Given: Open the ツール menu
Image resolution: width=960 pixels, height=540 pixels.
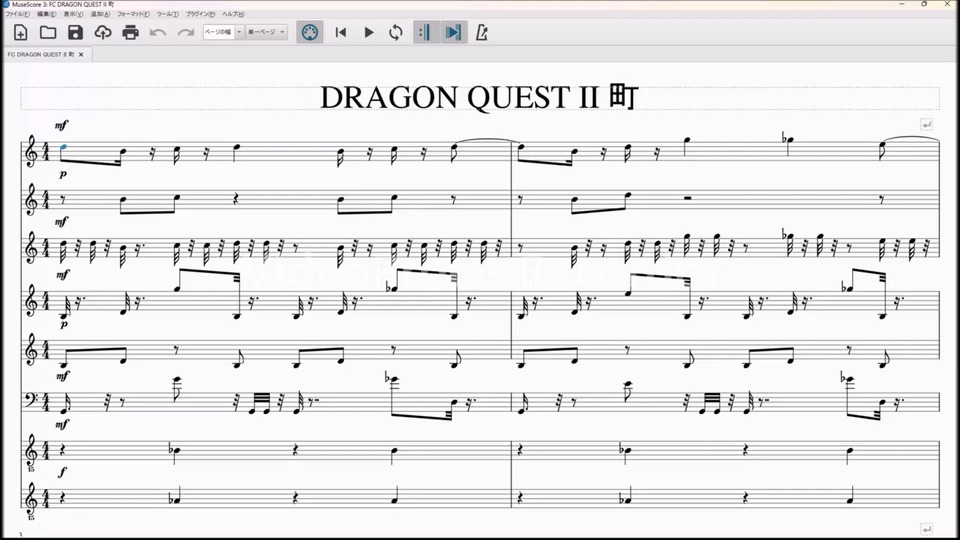Looking at the screenshot, I should pyautogui.click(x=168, y=14).
